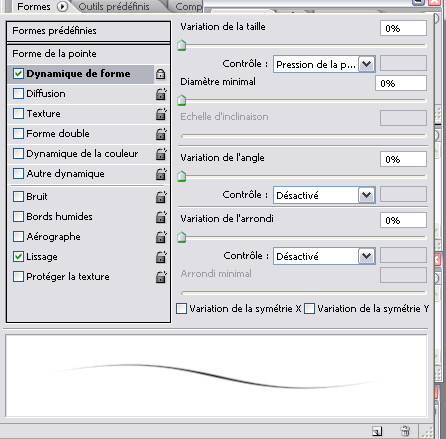The height and width of the screenshot is (439, 446).
Task: Check the Forme double option
Action: pos(18,134)
